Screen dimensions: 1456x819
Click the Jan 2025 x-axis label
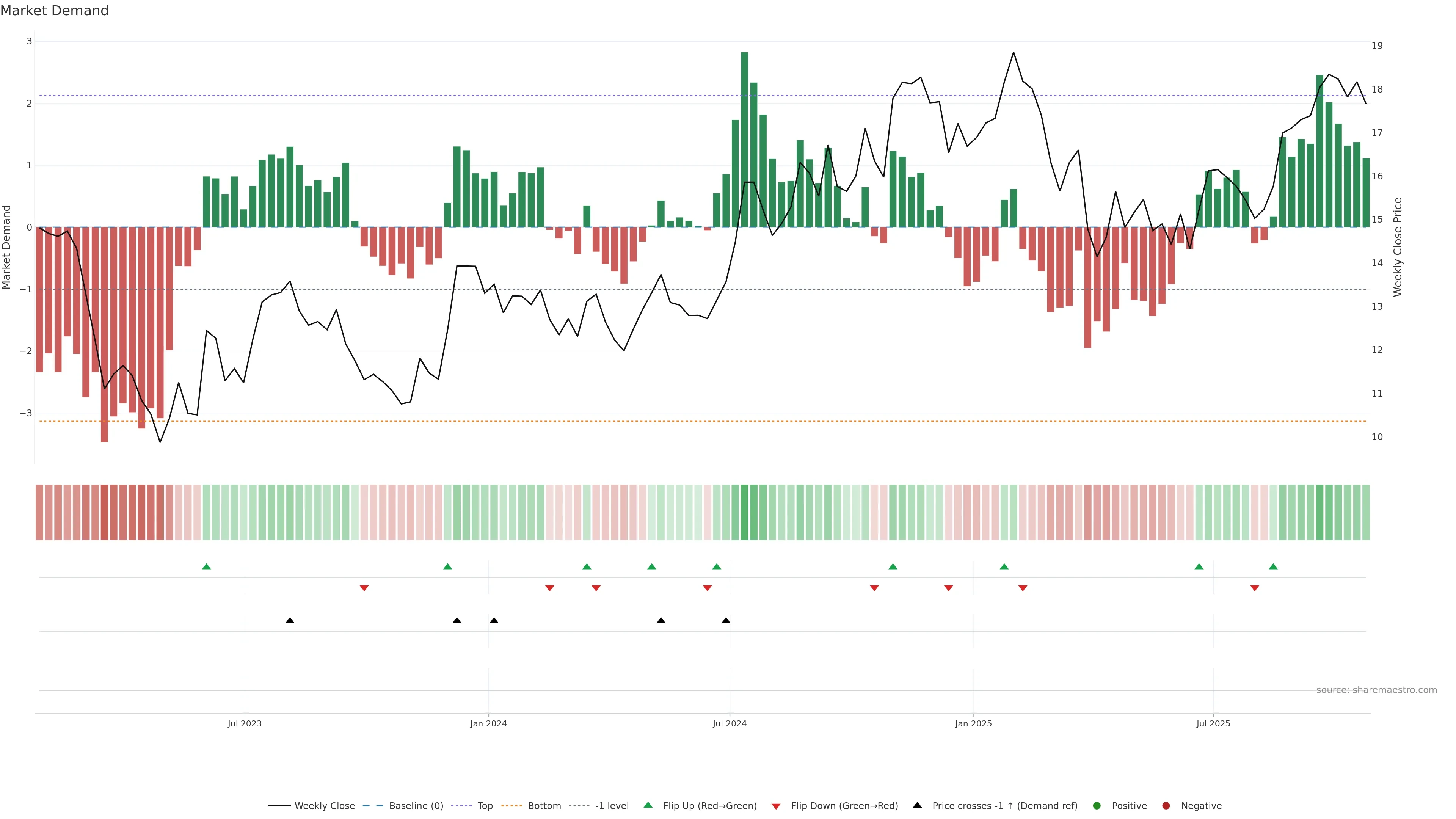tap(973, 723)
